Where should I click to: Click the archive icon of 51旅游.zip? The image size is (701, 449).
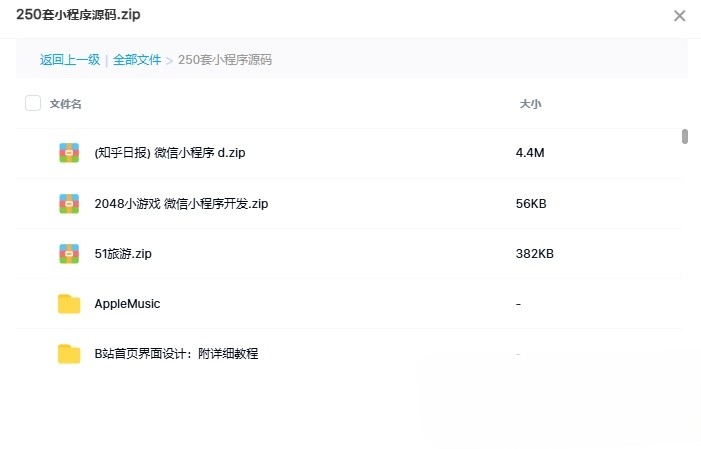point(69,254)
